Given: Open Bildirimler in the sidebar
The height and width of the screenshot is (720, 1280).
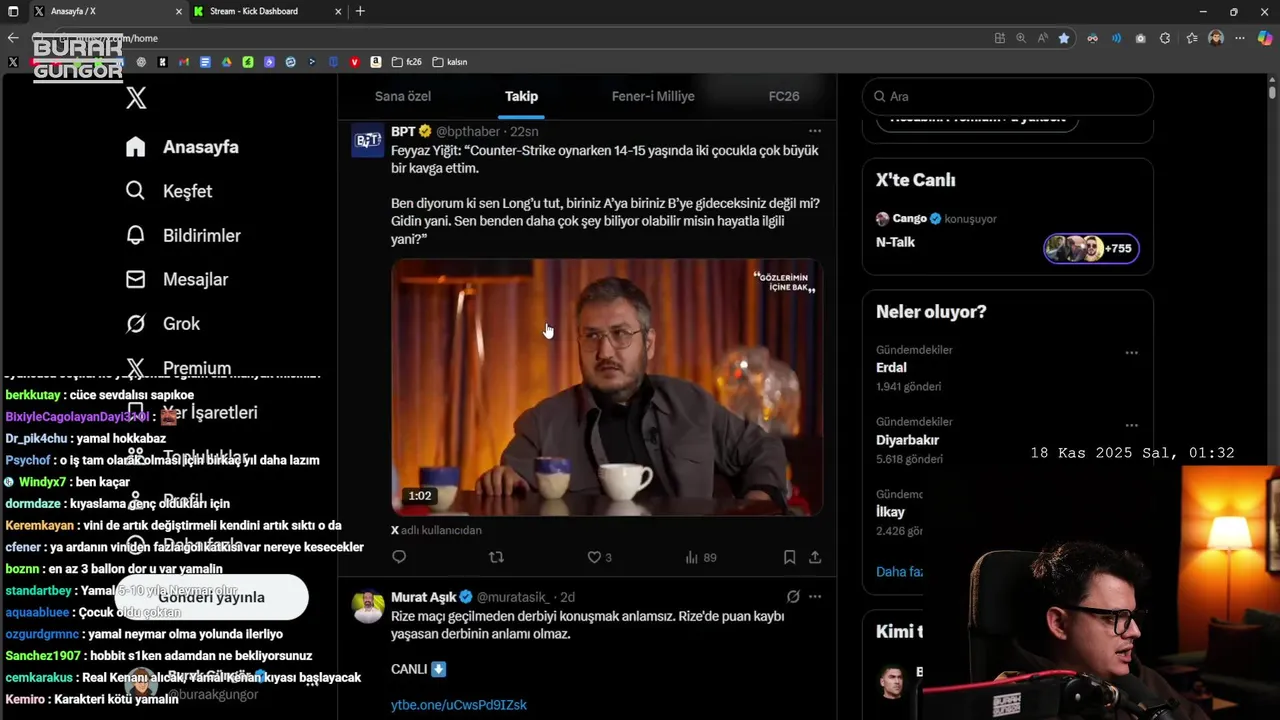Looking at the screenshot, I should point(183,235).
